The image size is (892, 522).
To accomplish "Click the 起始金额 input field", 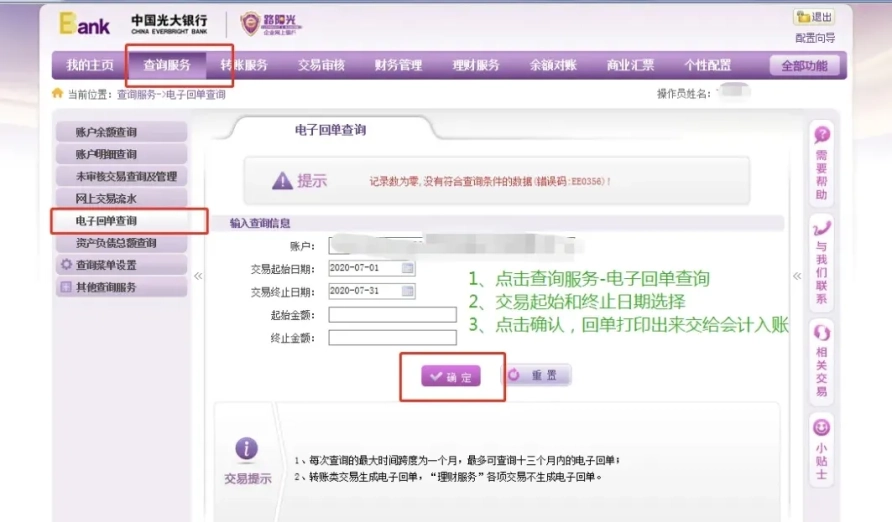I will point(393,314).
